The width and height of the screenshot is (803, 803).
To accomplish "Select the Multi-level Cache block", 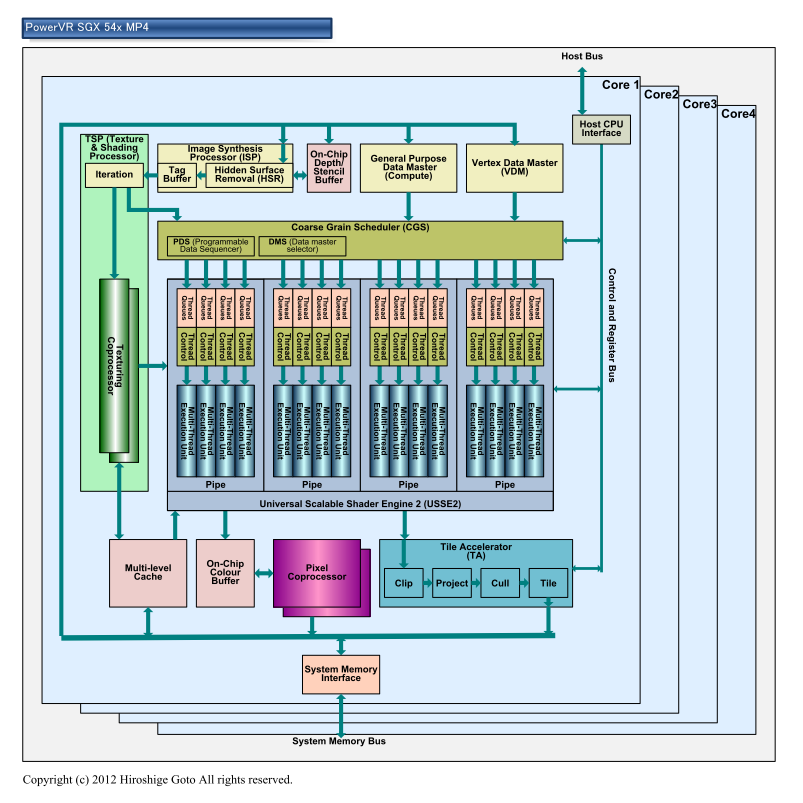I will 148,573.
